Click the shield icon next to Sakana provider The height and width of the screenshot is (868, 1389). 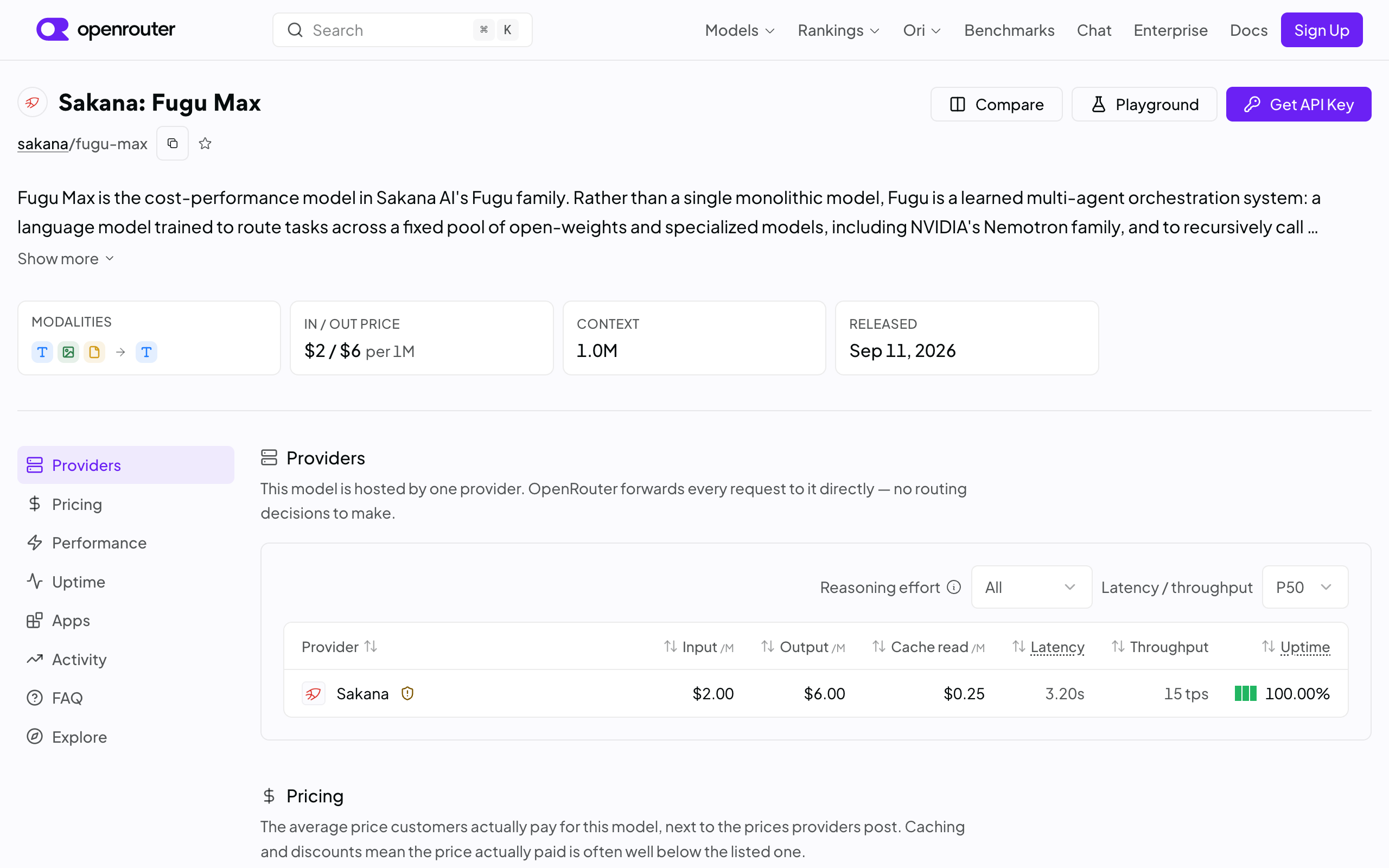pyautogui.click(x=407, y=693)
